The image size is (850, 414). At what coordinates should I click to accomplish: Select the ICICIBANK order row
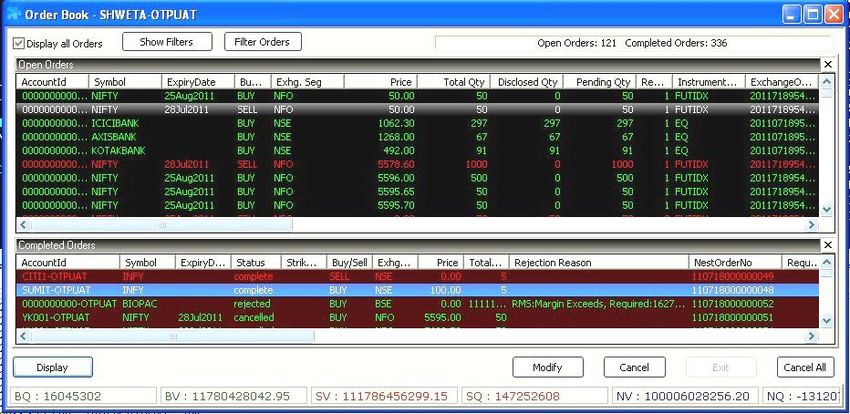[x=417, y=123]
